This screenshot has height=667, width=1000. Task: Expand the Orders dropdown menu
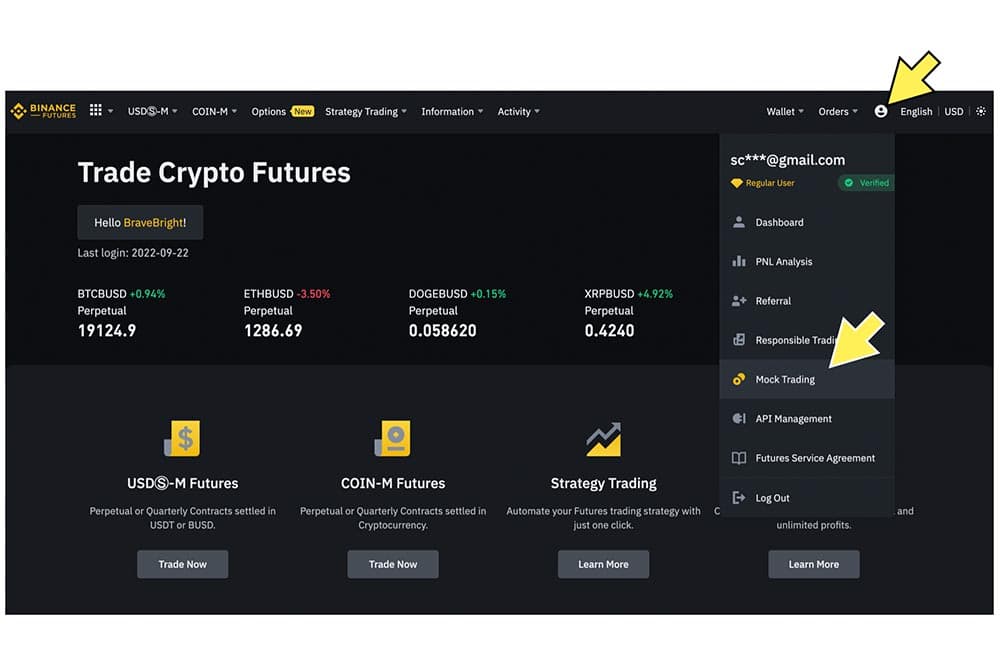click(x=837, y=111)
